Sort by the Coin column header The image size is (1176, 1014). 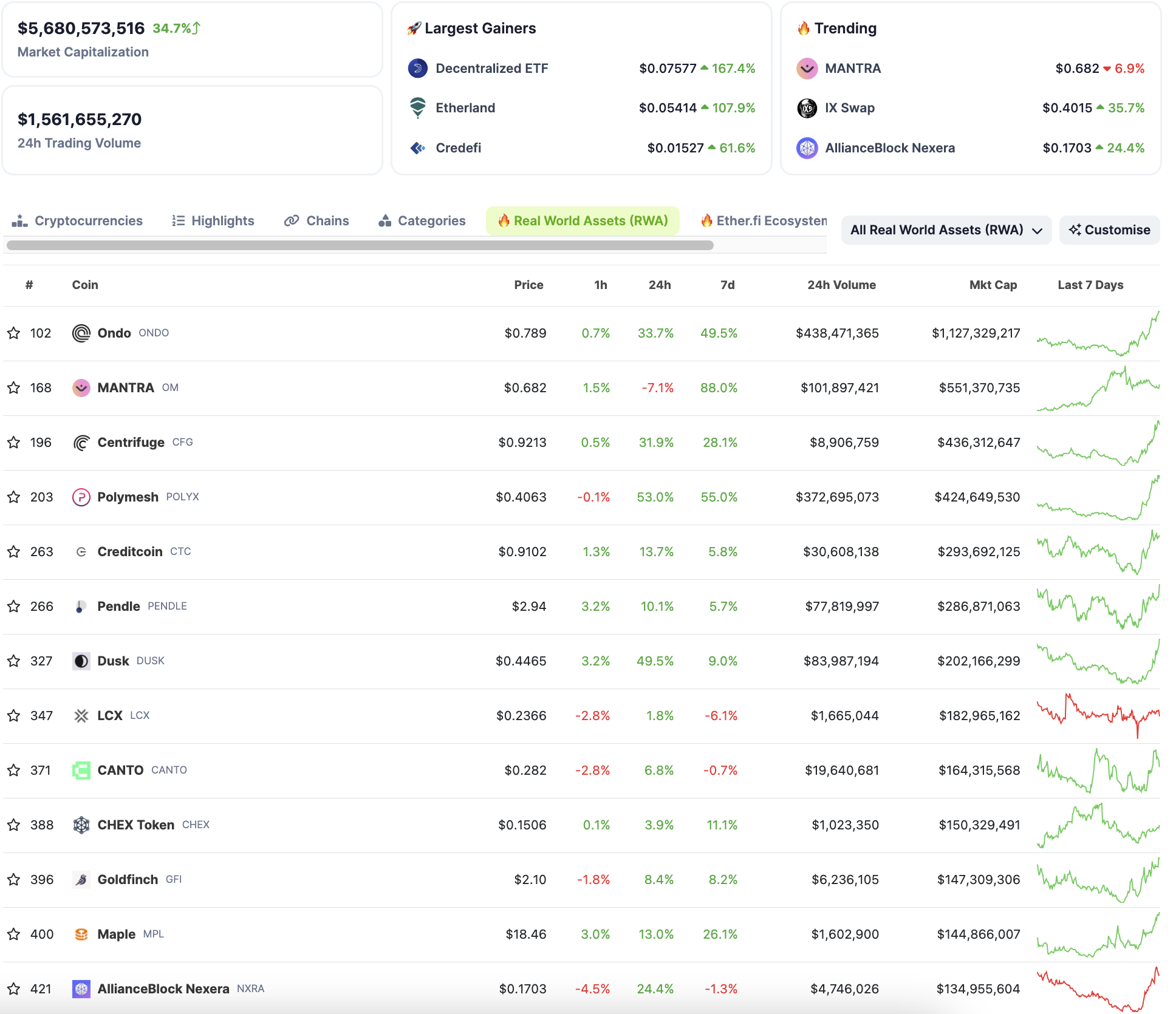pyautogui.click(x=85, y=285)
